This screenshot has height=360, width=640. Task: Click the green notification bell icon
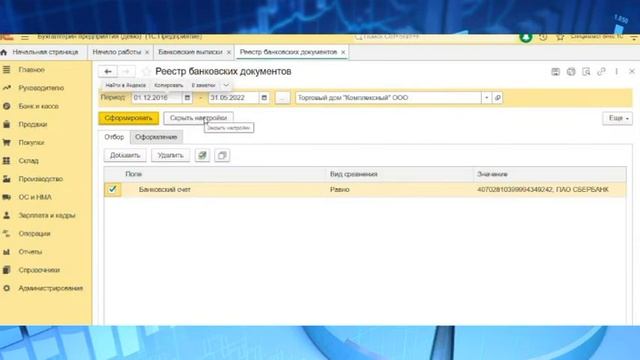click(x=526, y=38)
